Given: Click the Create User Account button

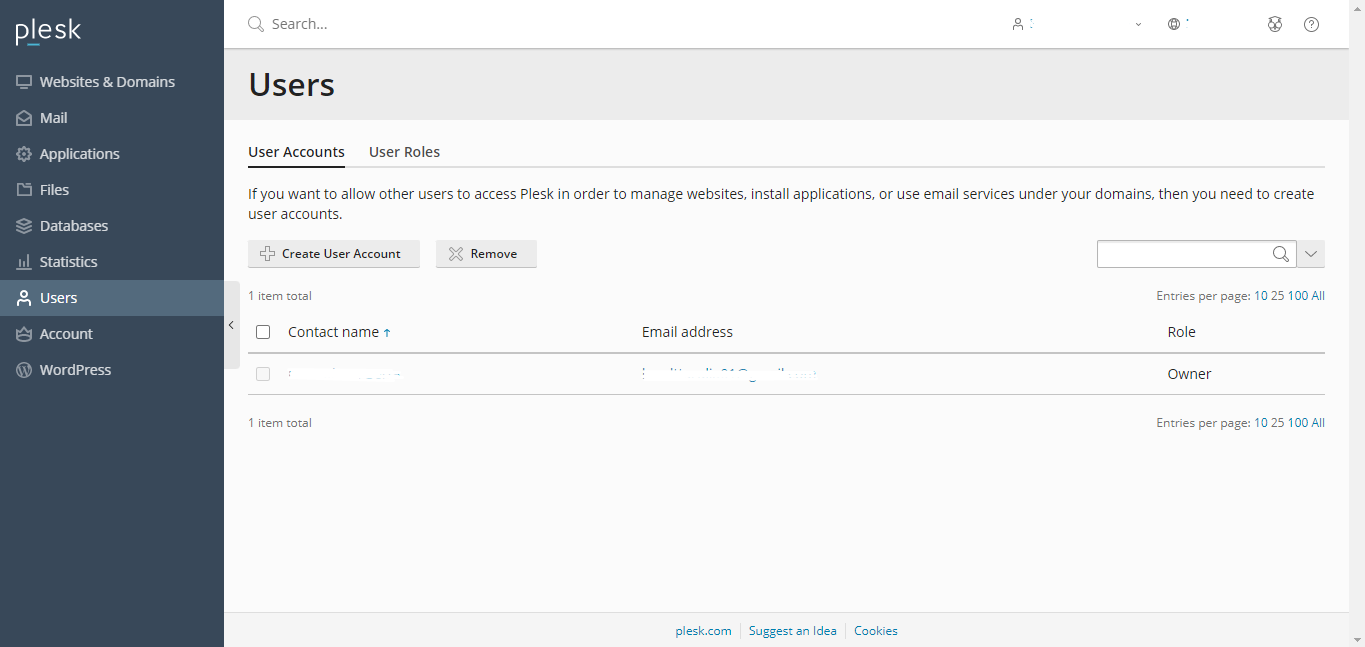Looking at the screenshot, I should (334, 254).
